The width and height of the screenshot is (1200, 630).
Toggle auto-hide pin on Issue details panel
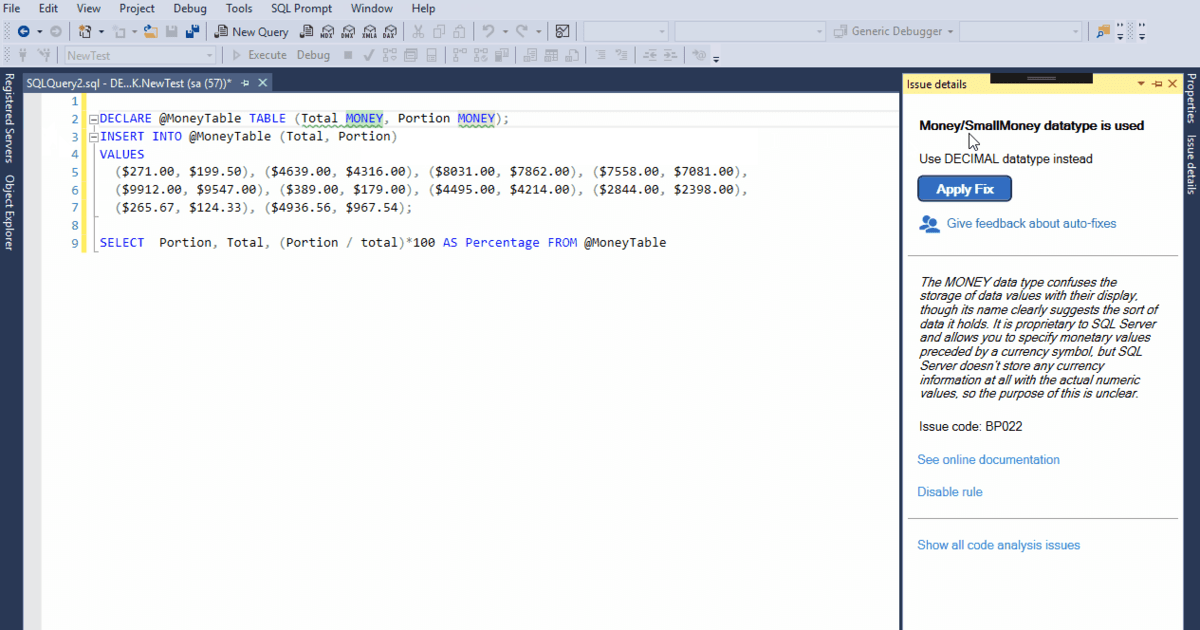[x=1155, y=84]
